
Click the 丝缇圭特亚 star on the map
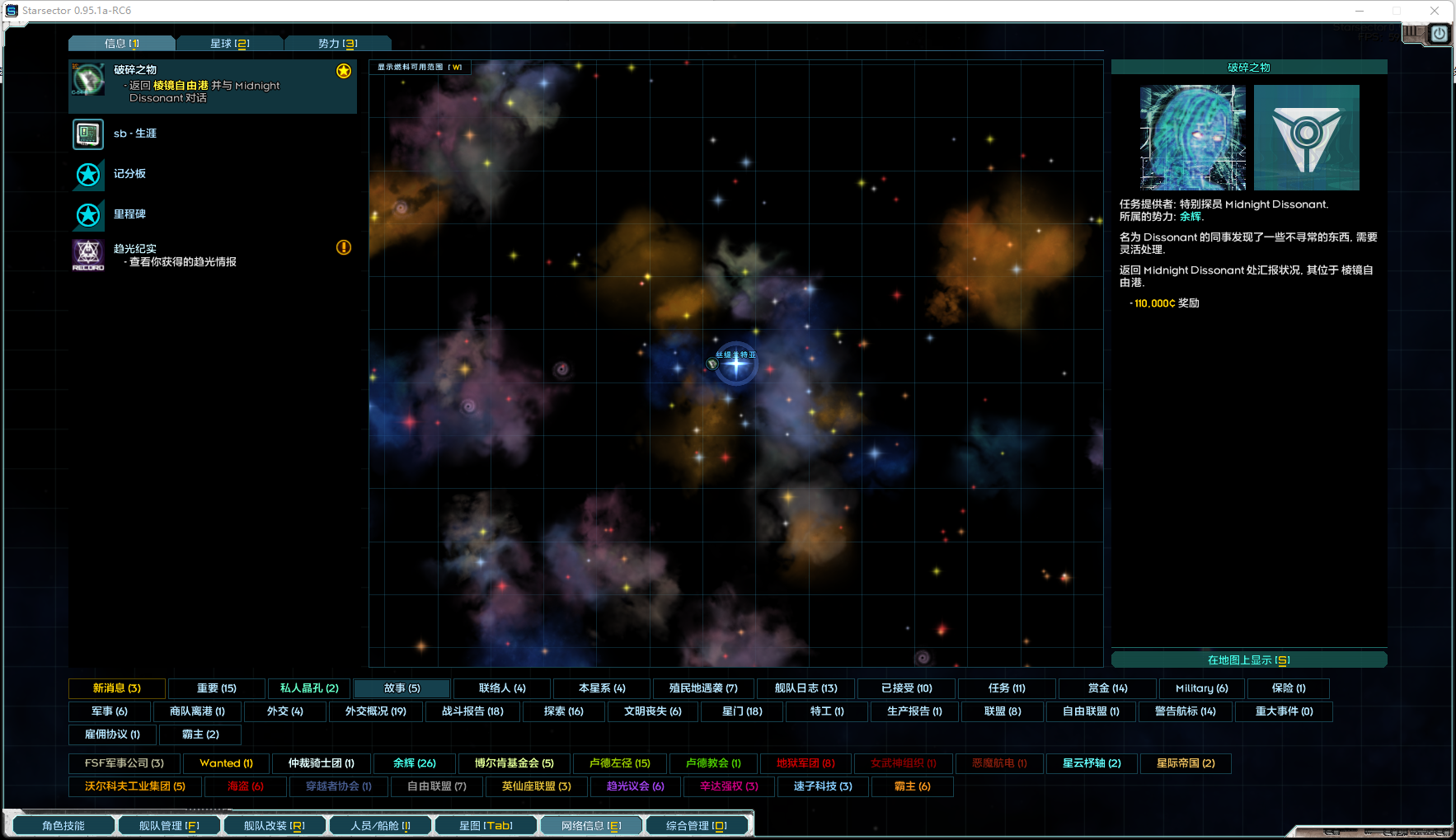click(x=735, y=364)
